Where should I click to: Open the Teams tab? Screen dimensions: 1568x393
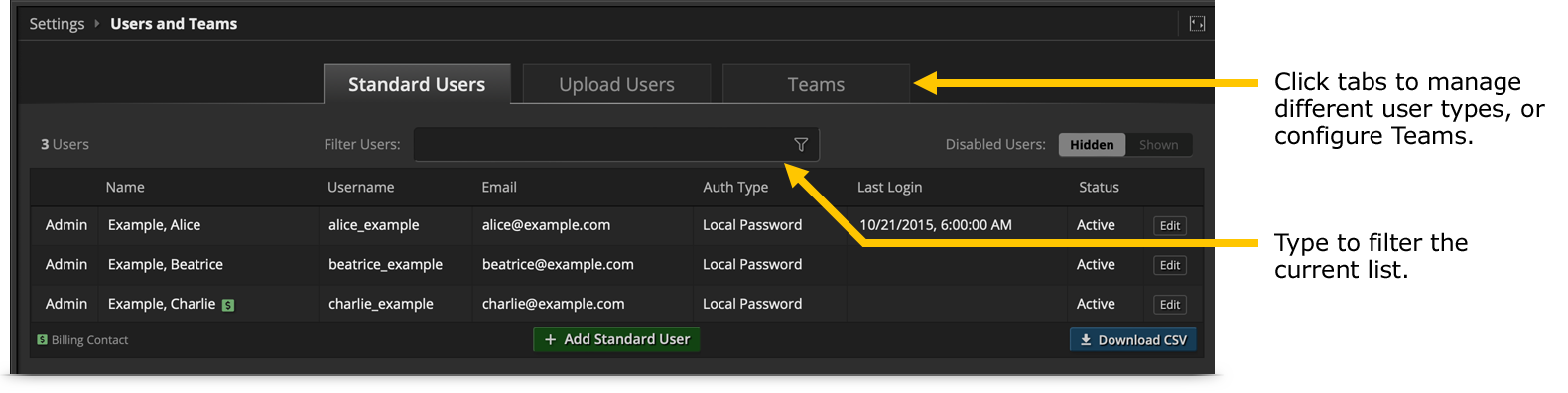point(816,84)
